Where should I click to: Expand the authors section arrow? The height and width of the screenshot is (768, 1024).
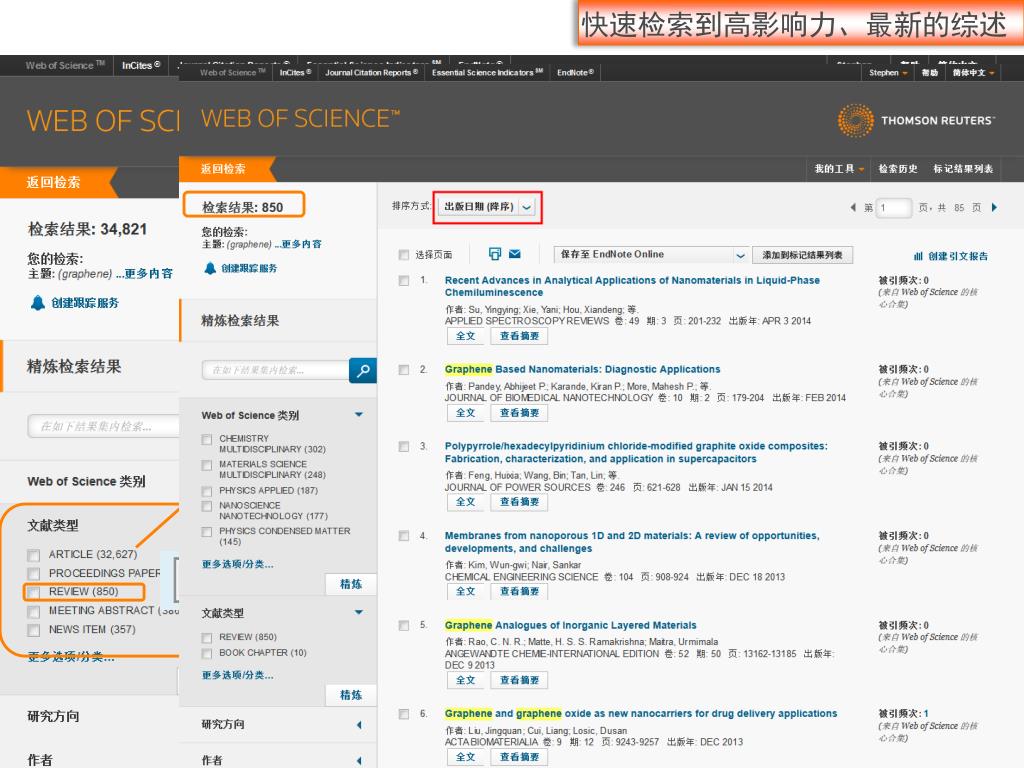pos(359,761)
